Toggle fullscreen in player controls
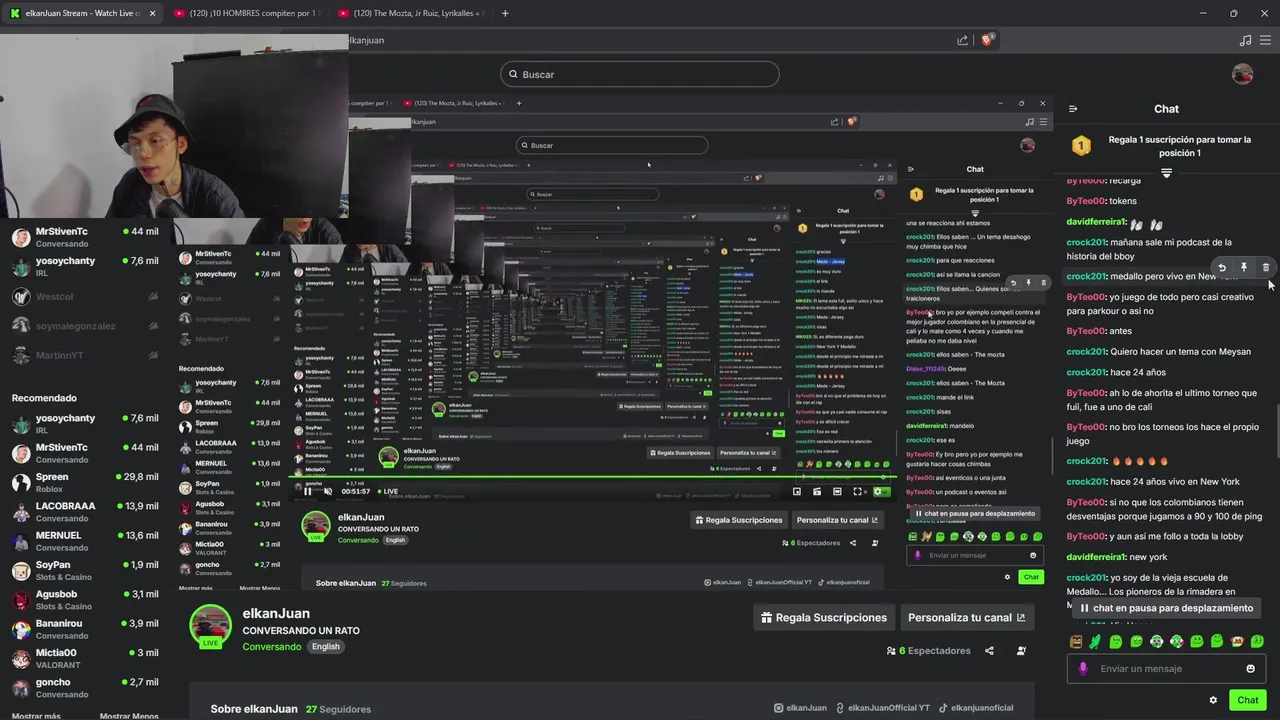Viewport: 1280px width, 720px height. (857, 491)
